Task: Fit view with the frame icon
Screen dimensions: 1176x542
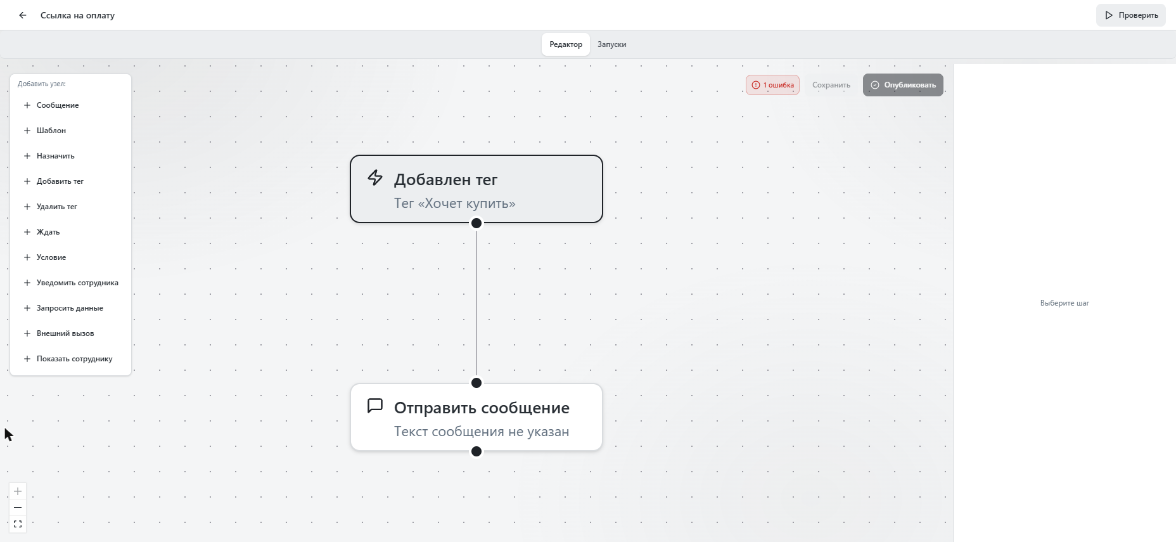Action: pyautogui.click(x=18, y=524)
